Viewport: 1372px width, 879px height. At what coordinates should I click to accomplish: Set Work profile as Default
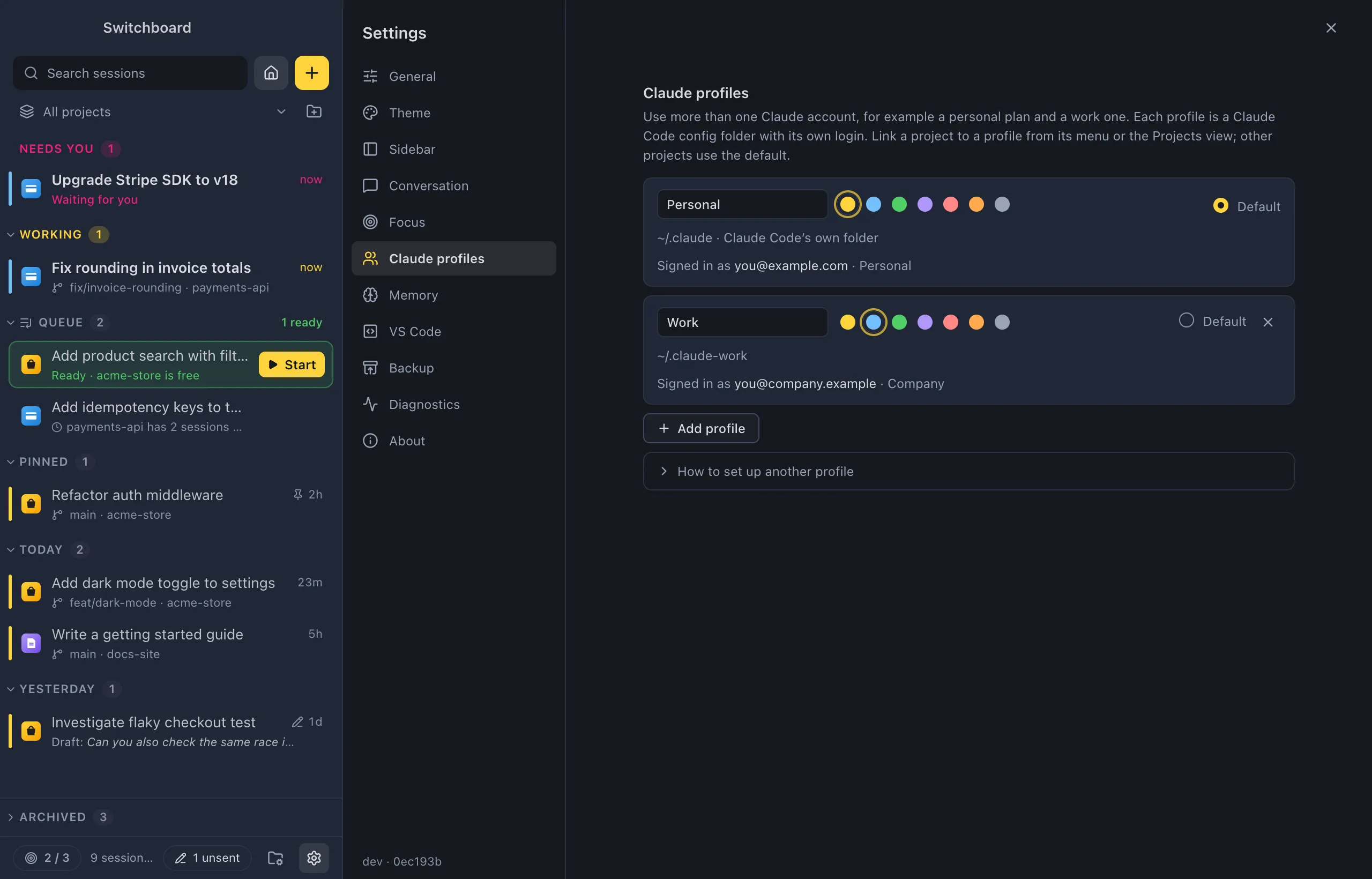coord(1186,320)
